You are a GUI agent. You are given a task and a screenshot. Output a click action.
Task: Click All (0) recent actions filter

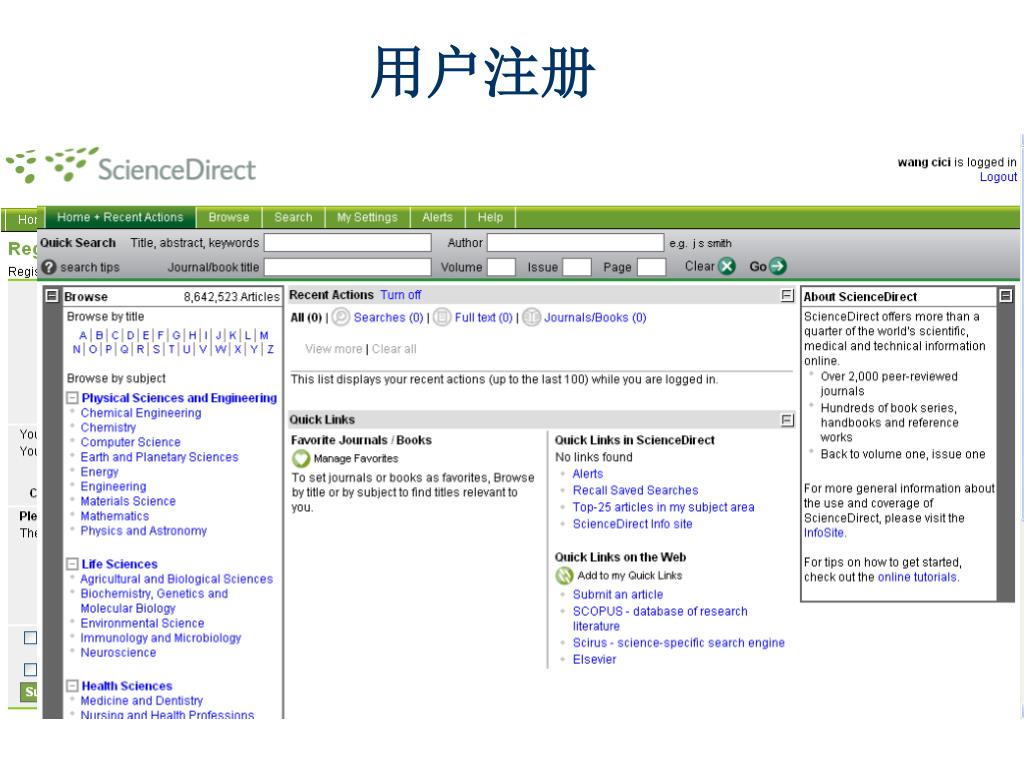[x=306, y=317]
